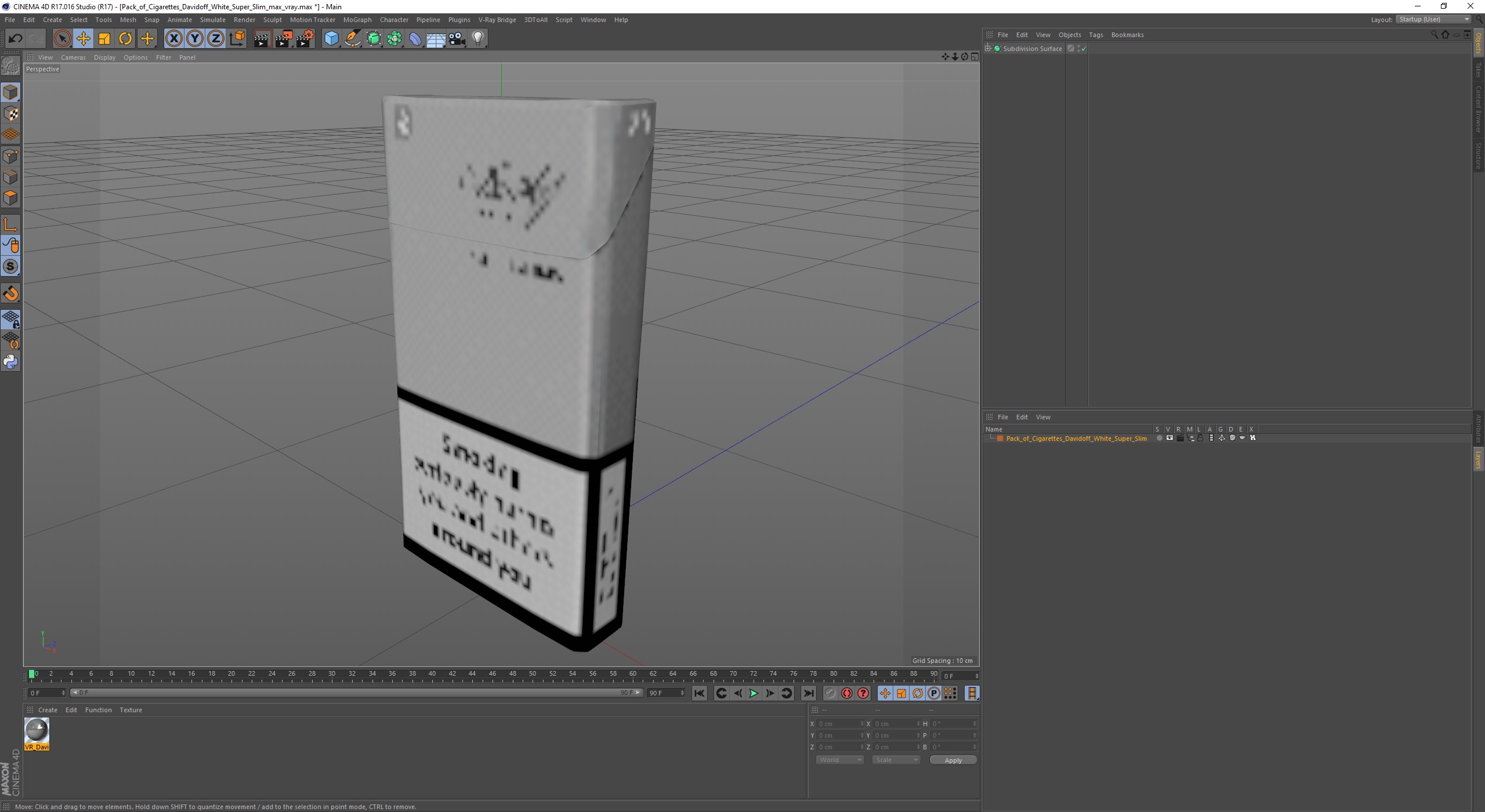The width and height of the screenshot is (1485, 812).
Task: Select the Live Selection tool
Action: click(x=62, y=39)
